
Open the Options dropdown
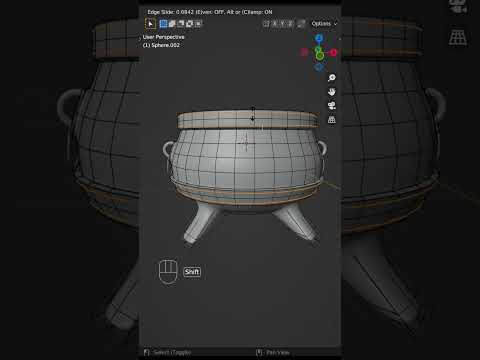coord(324,24)
